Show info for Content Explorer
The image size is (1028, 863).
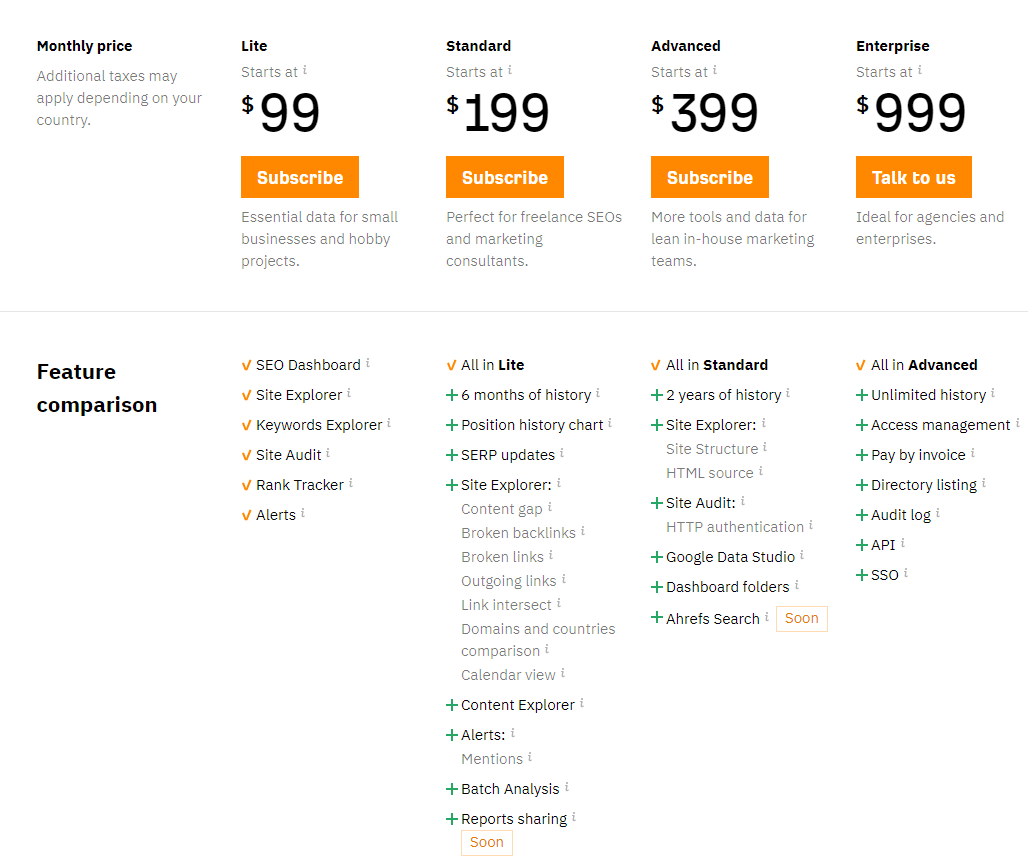click(x=582, y=702)
